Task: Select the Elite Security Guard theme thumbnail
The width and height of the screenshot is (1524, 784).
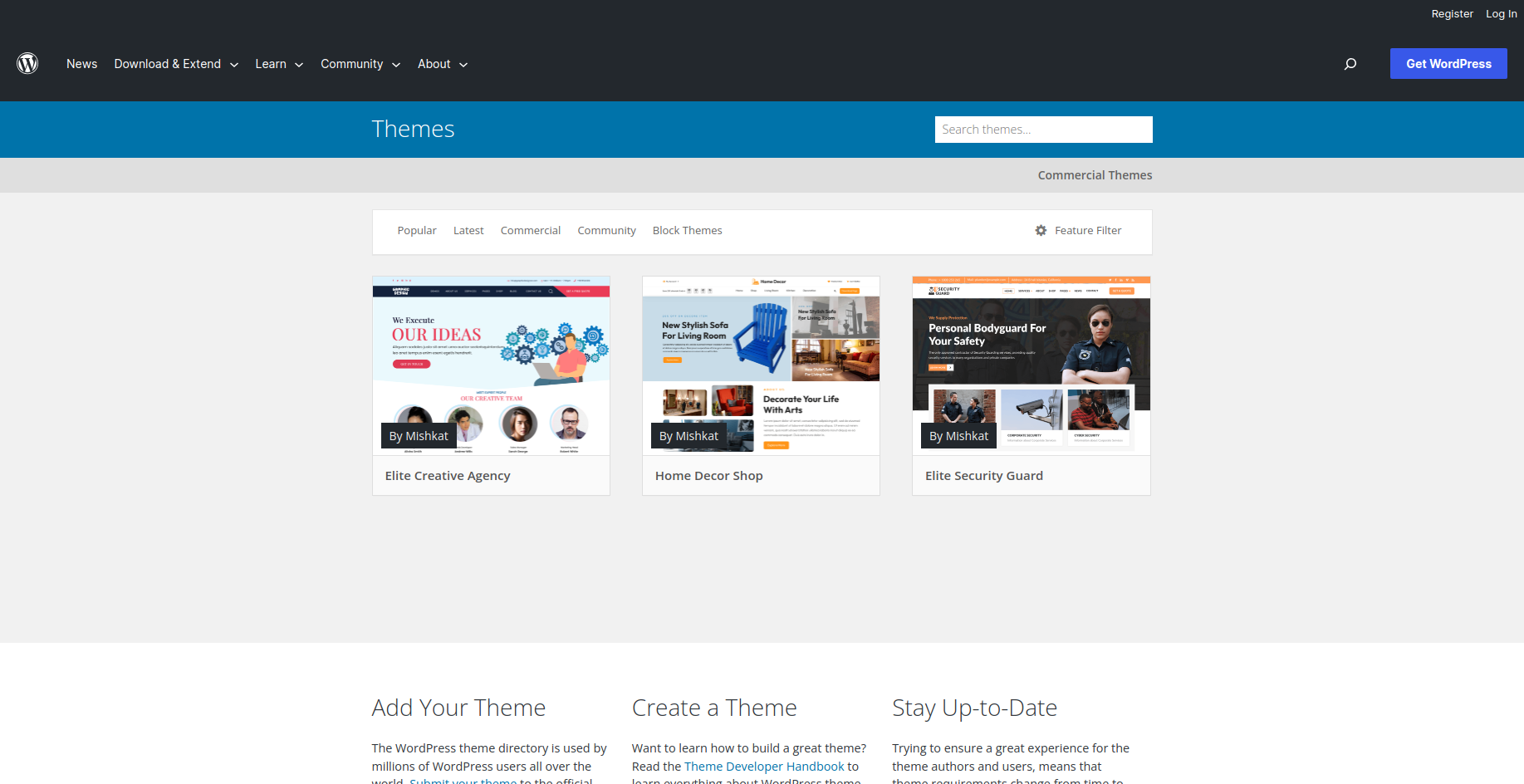Action: click(1031, 365)
